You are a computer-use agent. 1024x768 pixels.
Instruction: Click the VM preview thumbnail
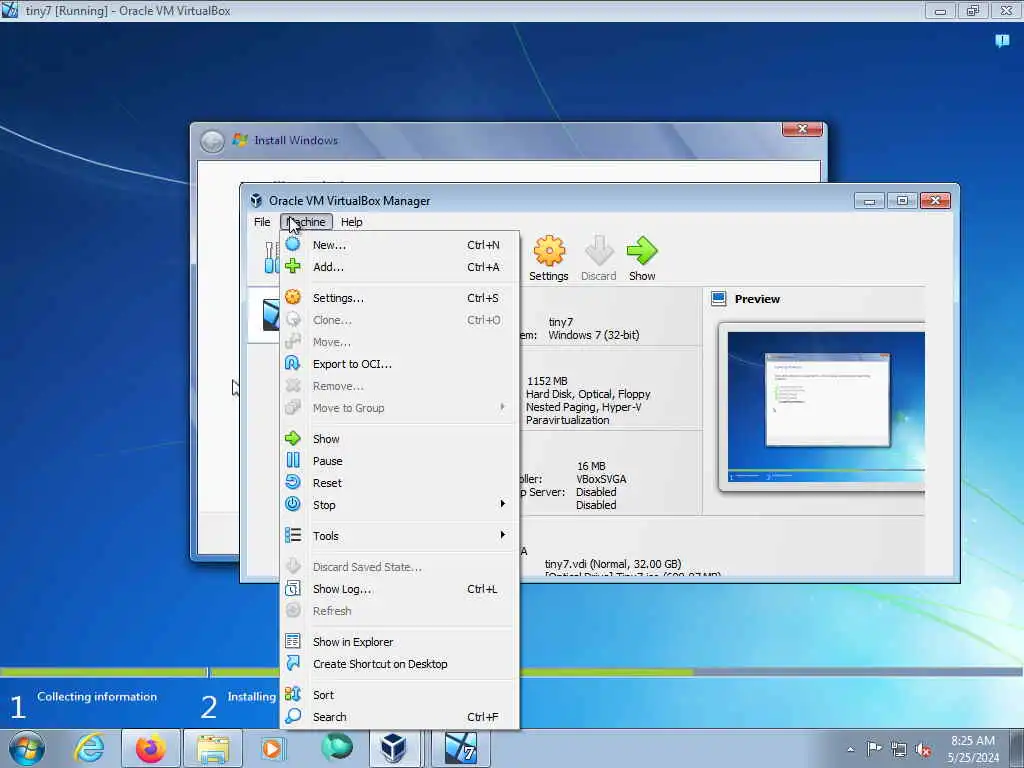(826, 407)
